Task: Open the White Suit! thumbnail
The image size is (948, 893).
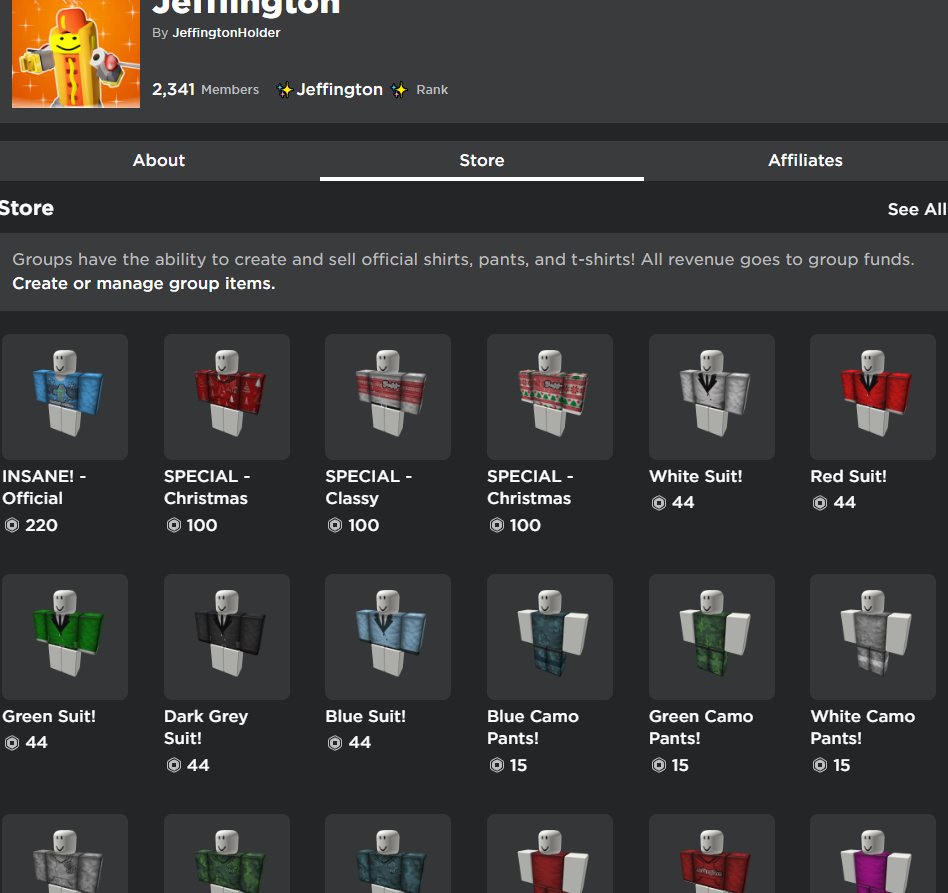Action: point(712,397)
